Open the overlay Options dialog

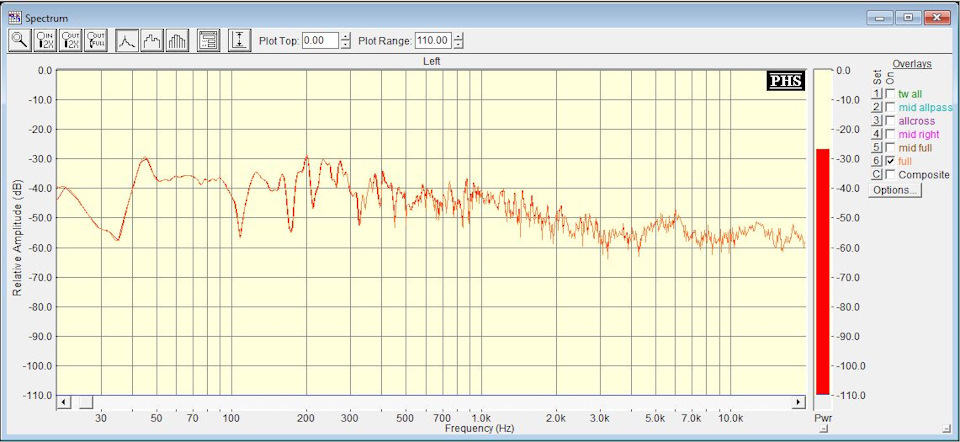tap(895, 190)
